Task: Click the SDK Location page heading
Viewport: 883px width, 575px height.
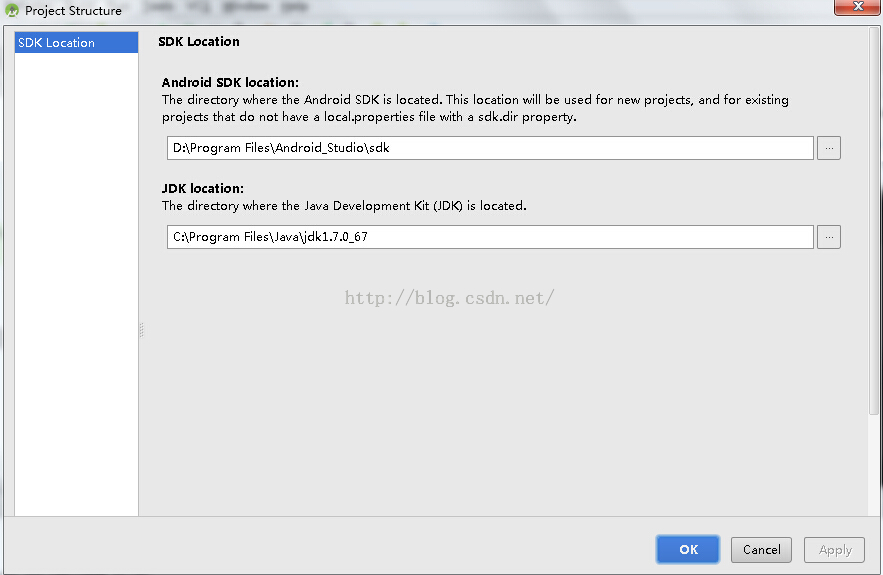Action: pyautogui.click(x=199, y=42)
